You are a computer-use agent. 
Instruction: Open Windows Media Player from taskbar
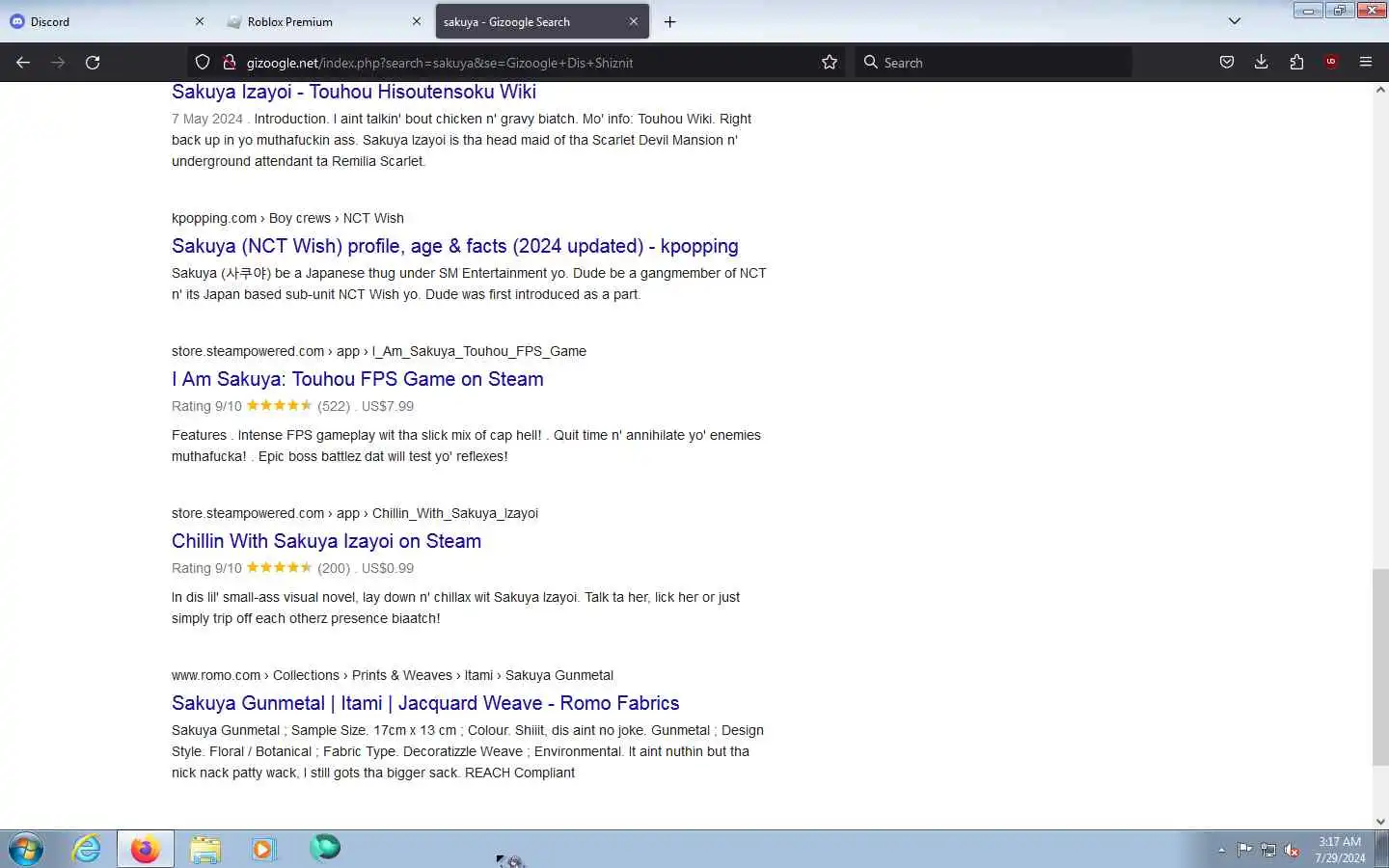(x=263, y=849)
